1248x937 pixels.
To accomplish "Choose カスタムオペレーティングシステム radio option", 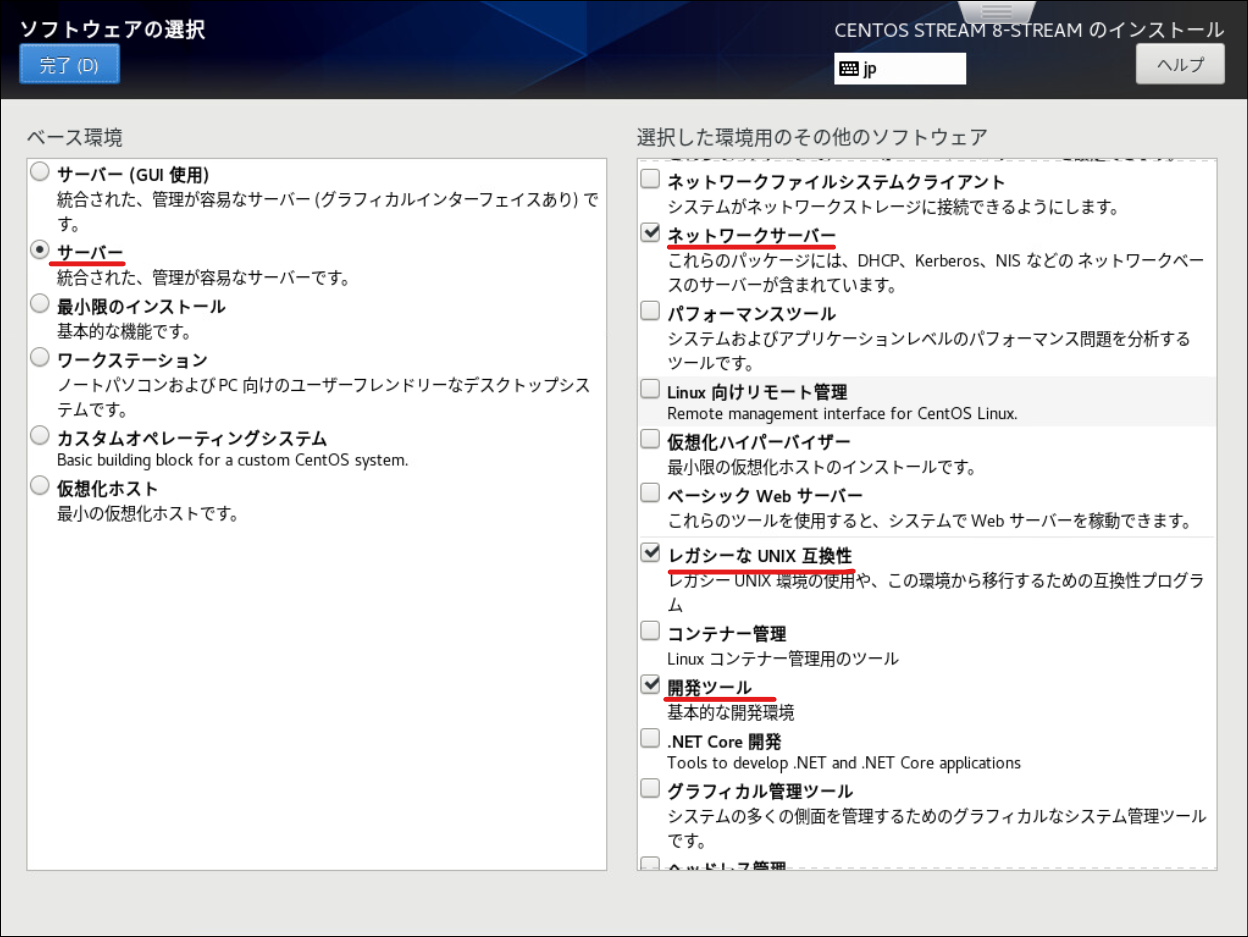I will pos(40,436).
